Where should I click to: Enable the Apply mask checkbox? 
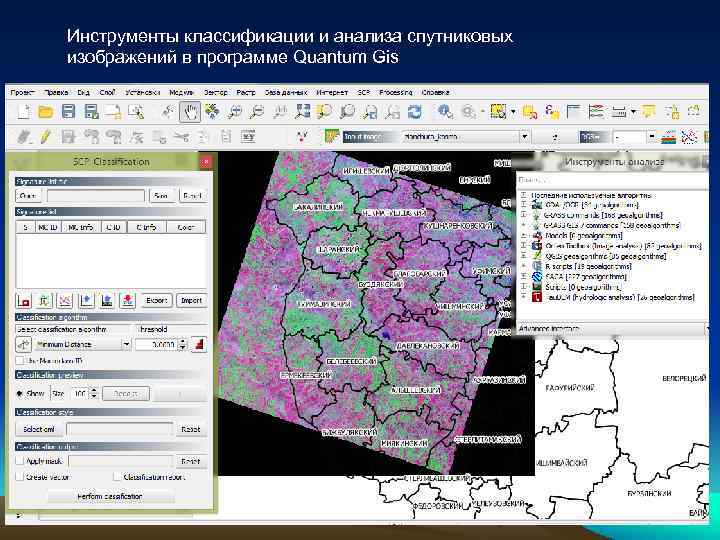coord(20,462)
